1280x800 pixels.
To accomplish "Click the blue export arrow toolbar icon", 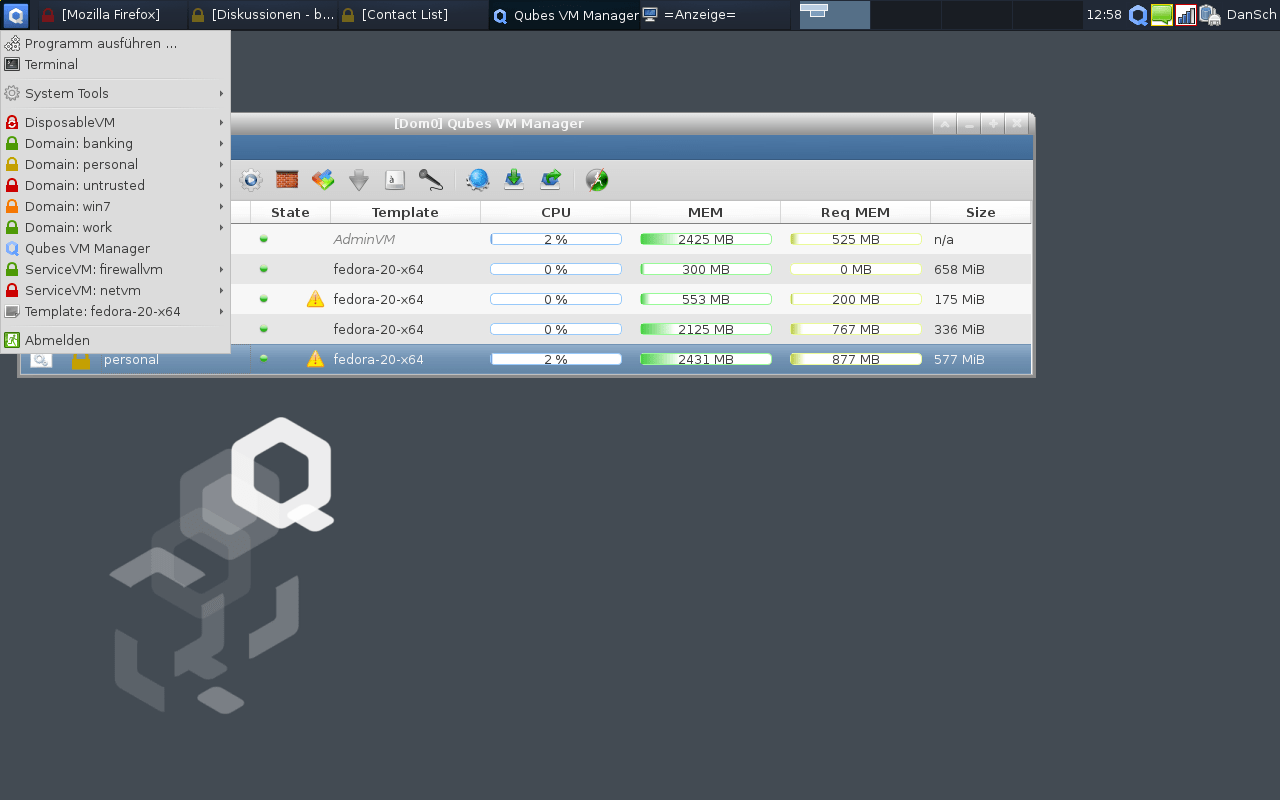I will pyautogui.click(x=550, y=180).
